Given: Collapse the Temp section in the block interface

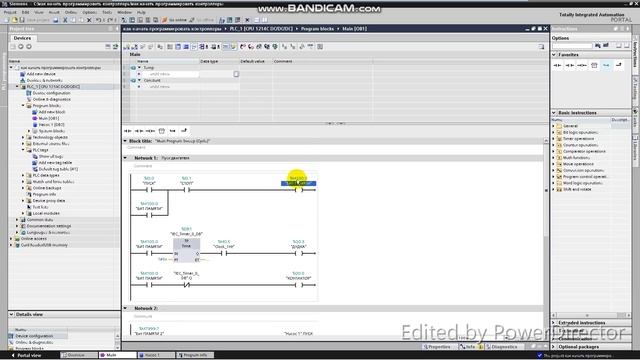Looking at the screenshot, I should [x=139, y=68].
